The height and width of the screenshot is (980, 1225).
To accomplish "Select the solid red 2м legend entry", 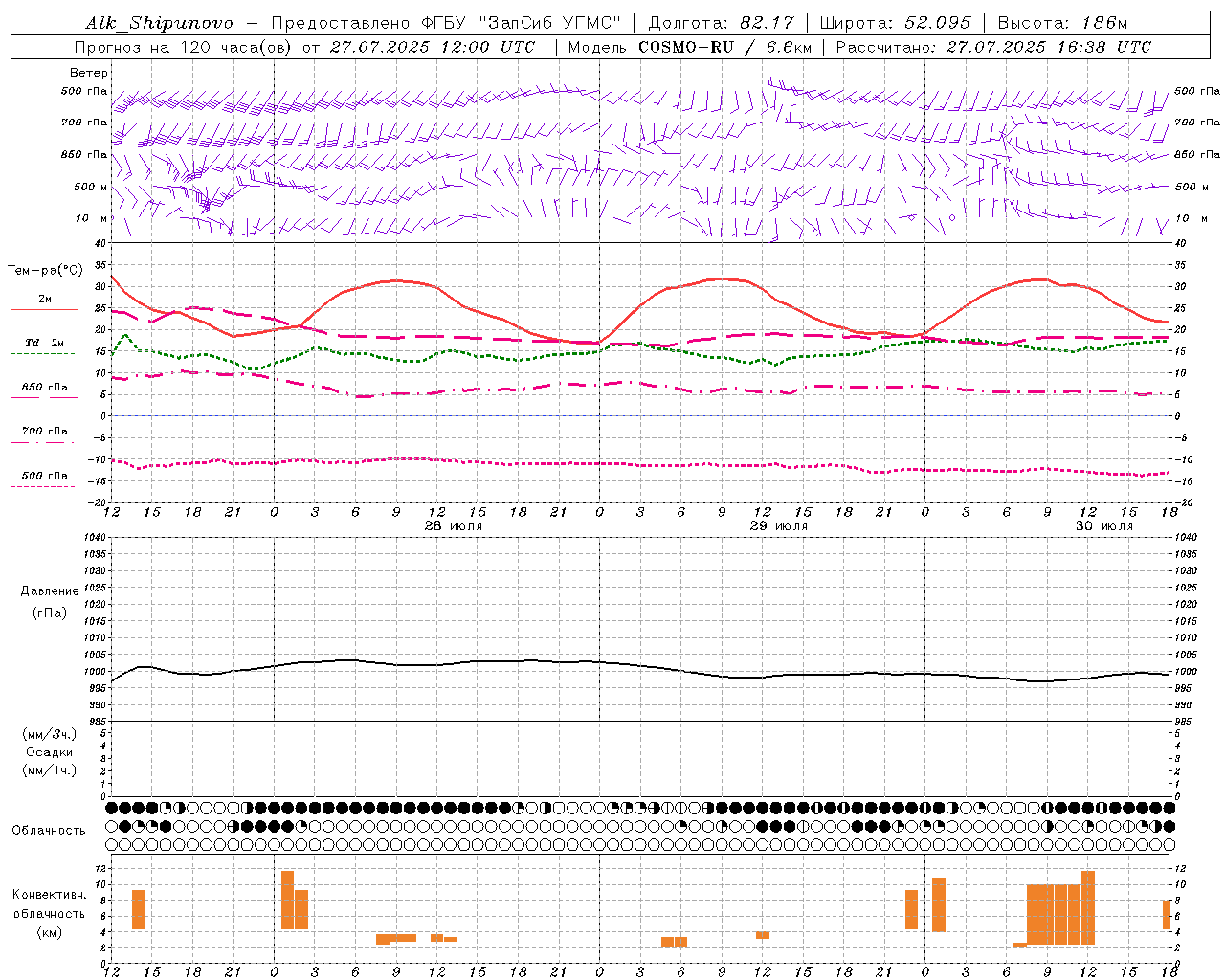I will (x=44, y=301).
